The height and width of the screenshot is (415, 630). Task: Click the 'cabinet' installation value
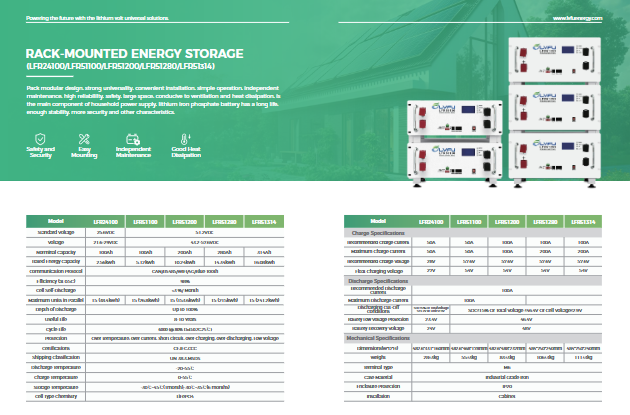(507, 396)
